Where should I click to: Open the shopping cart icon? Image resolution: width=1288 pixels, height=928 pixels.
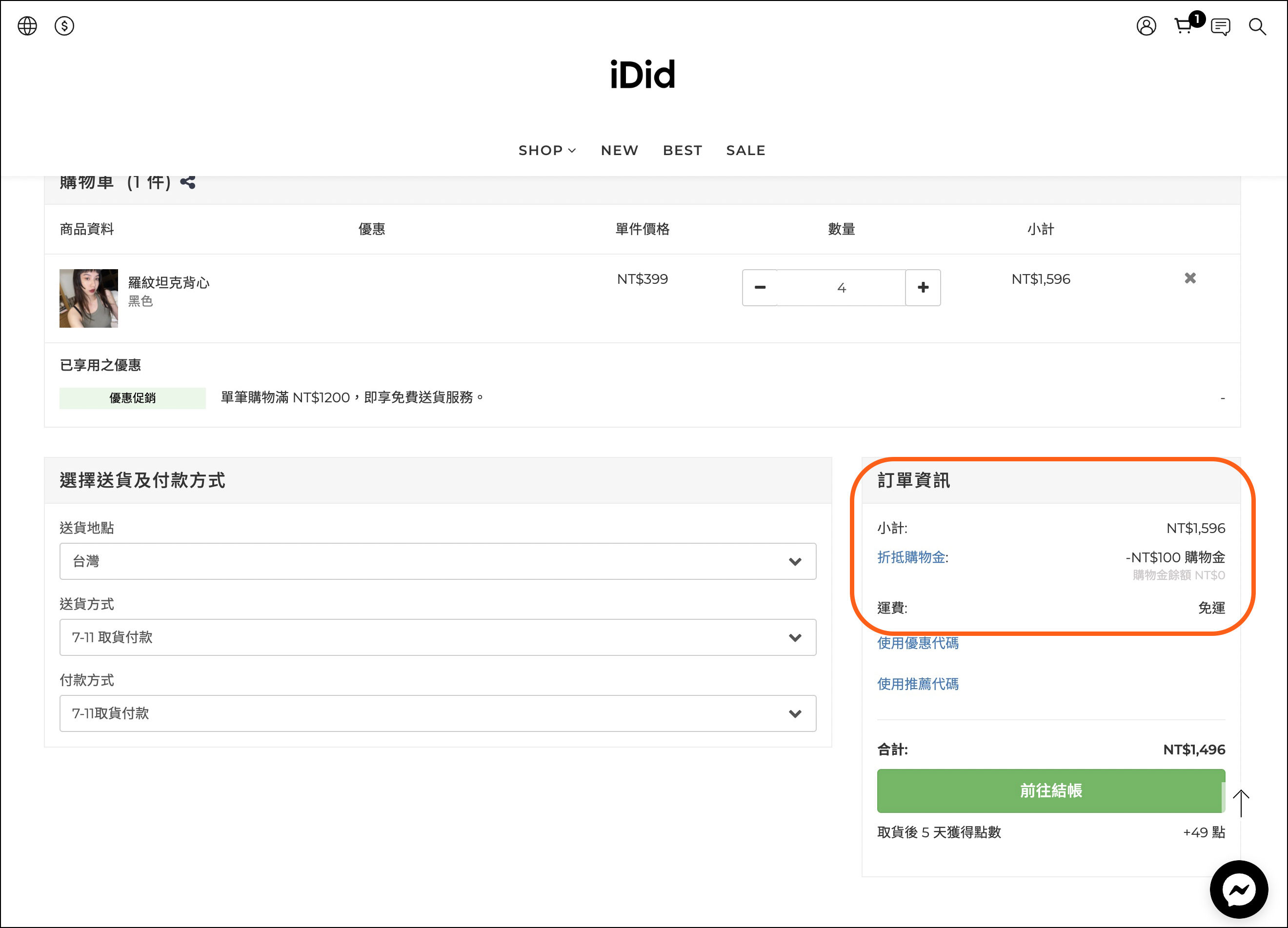[1184, 26]
